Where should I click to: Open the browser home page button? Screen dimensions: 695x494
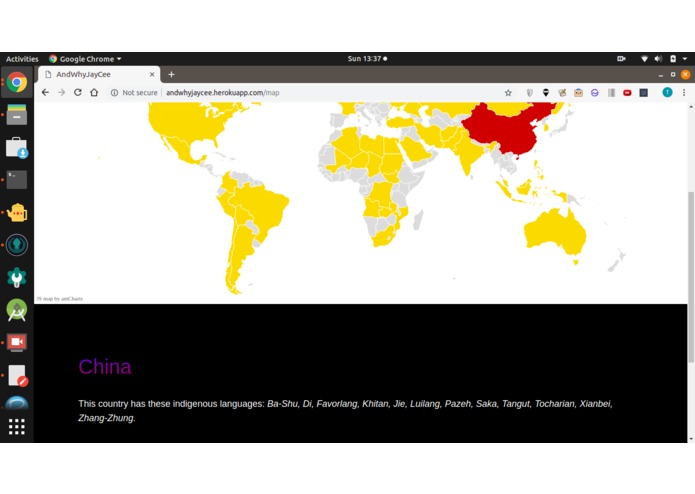click(x=94, y=93)
